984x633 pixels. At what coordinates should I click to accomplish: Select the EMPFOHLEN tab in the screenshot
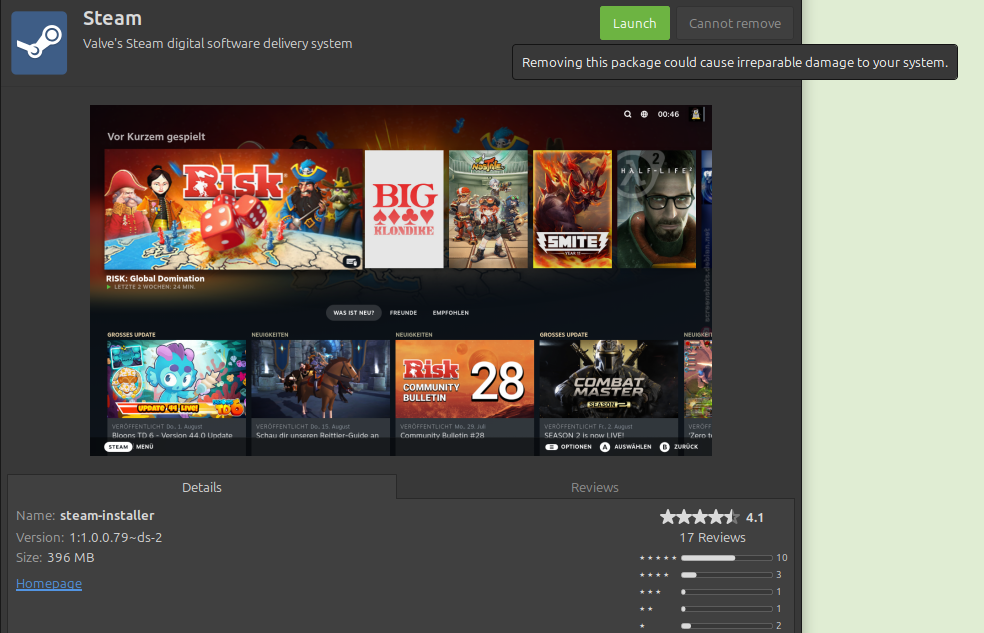[450, 312]
